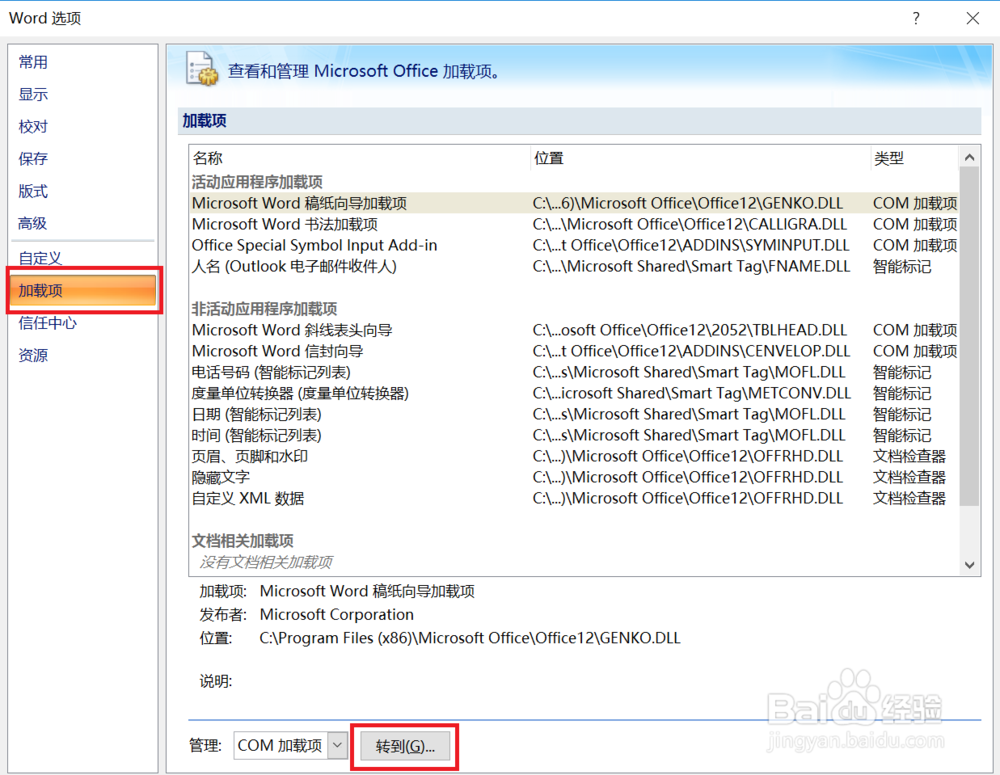
Task: Click the 非活动应用程序加载项 group heading
Action: 264,309
